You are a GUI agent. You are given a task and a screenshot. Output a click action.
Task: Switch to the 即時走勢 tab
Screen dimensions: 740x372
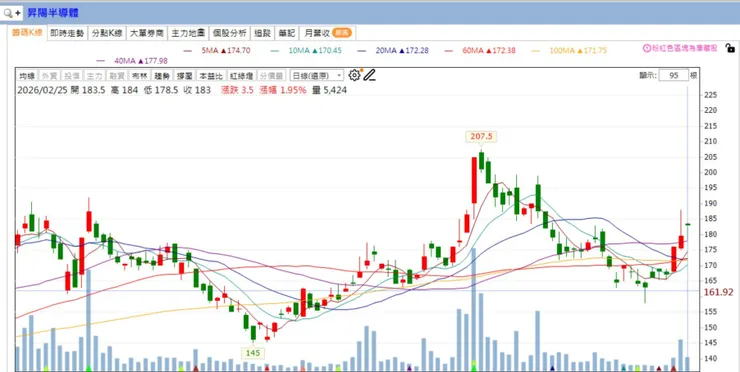(67, 33)
